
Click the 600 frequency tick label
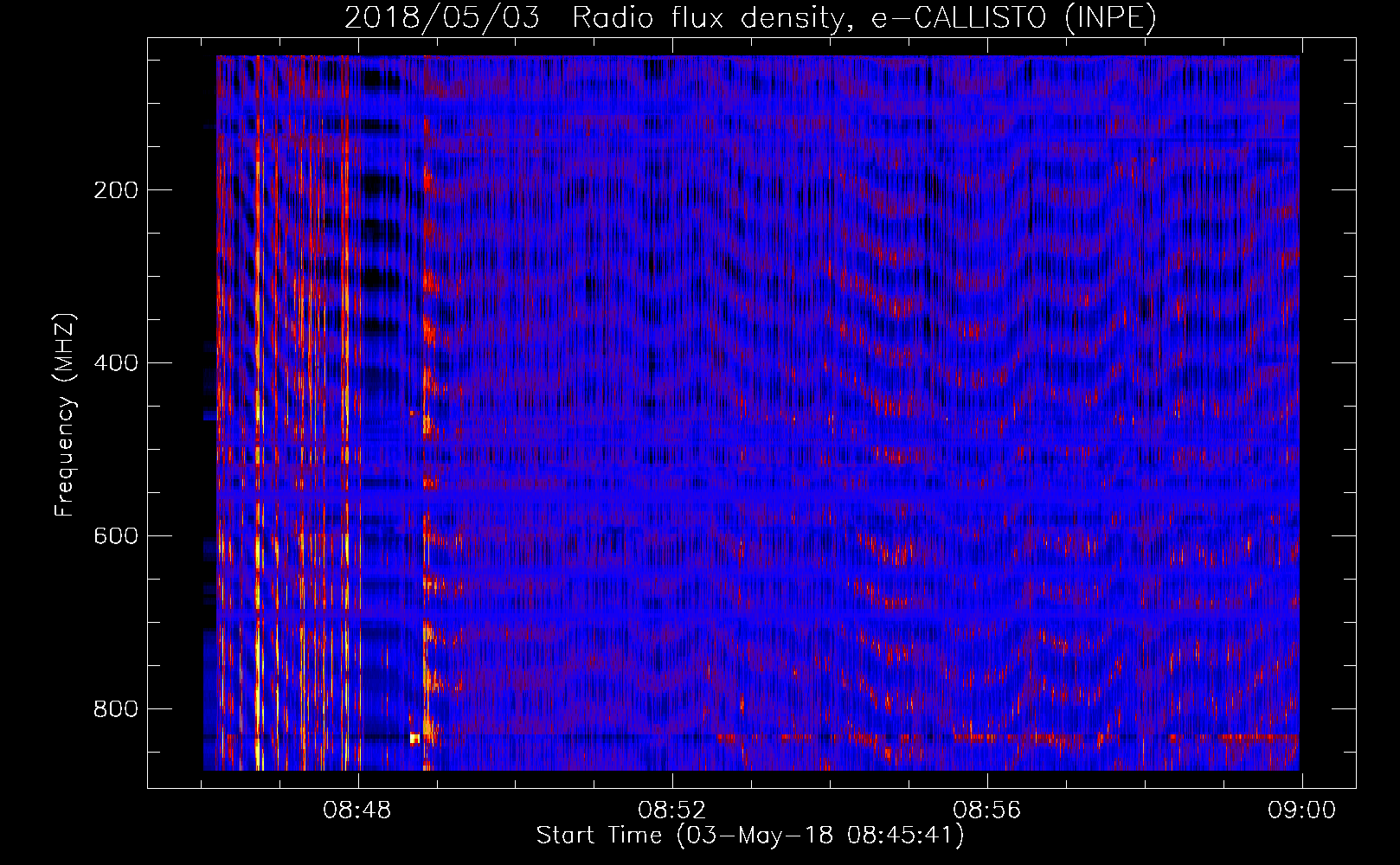(115, 536)
